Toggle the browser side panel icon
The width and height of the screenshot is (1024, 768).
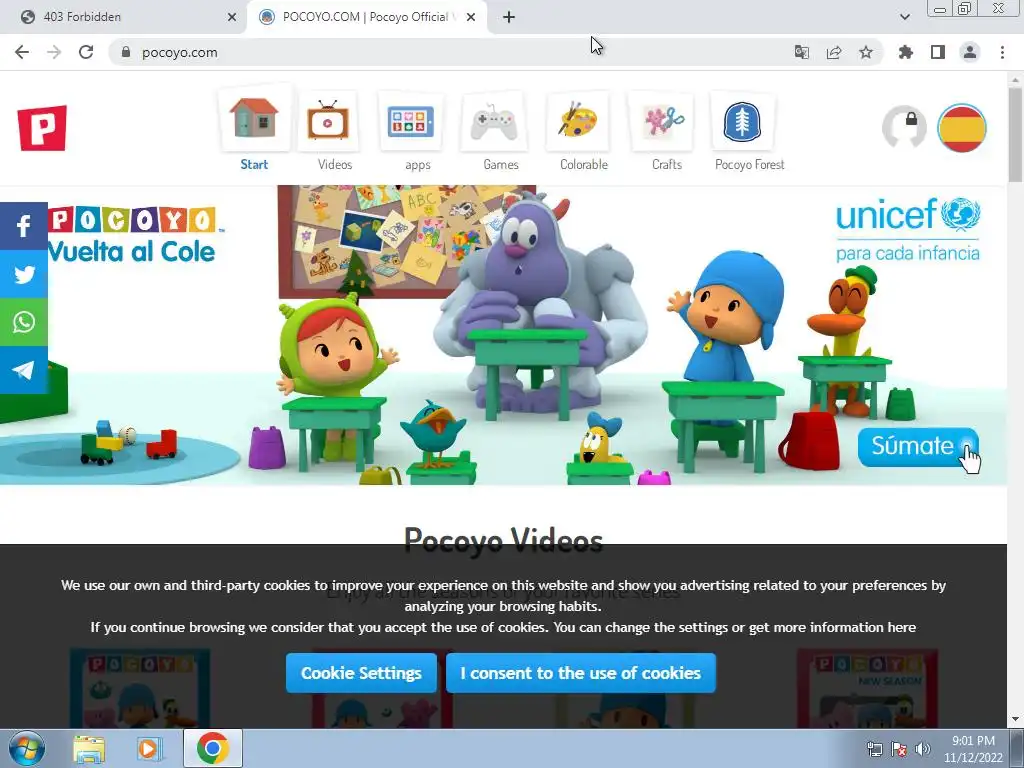938,52
